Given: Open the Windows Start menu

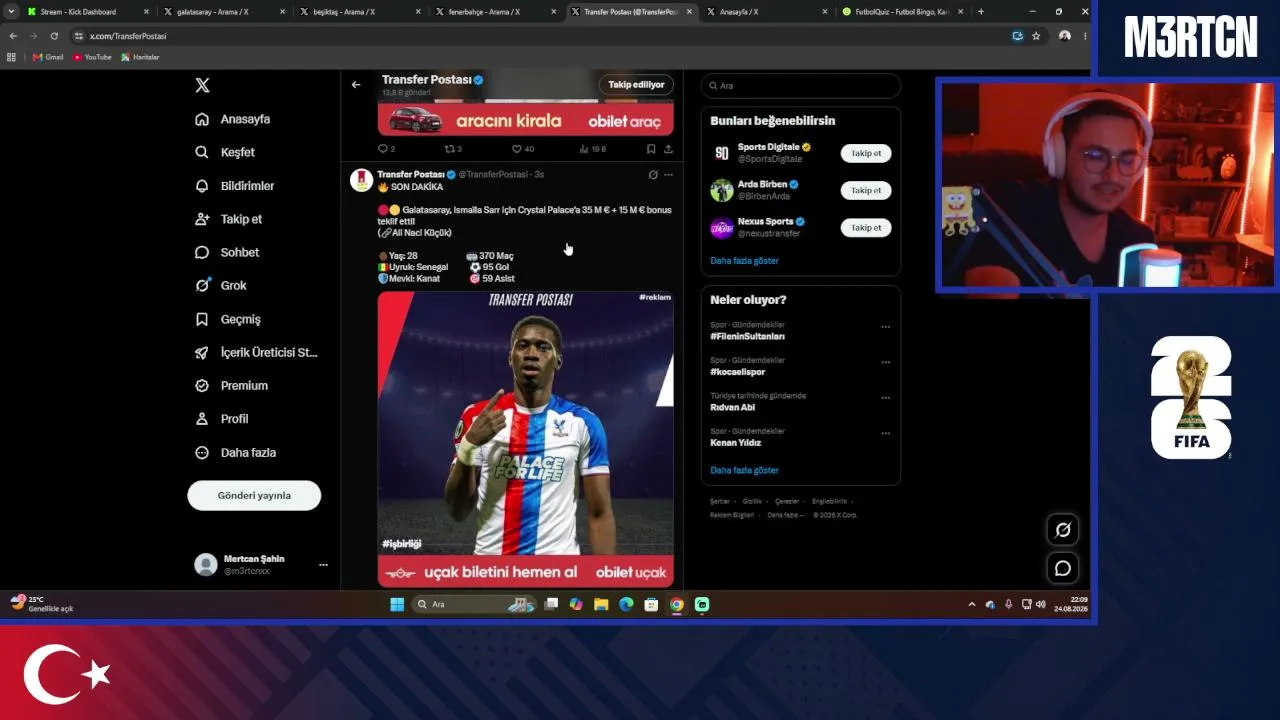Looking at the screenshot, I should coord(397,604).
